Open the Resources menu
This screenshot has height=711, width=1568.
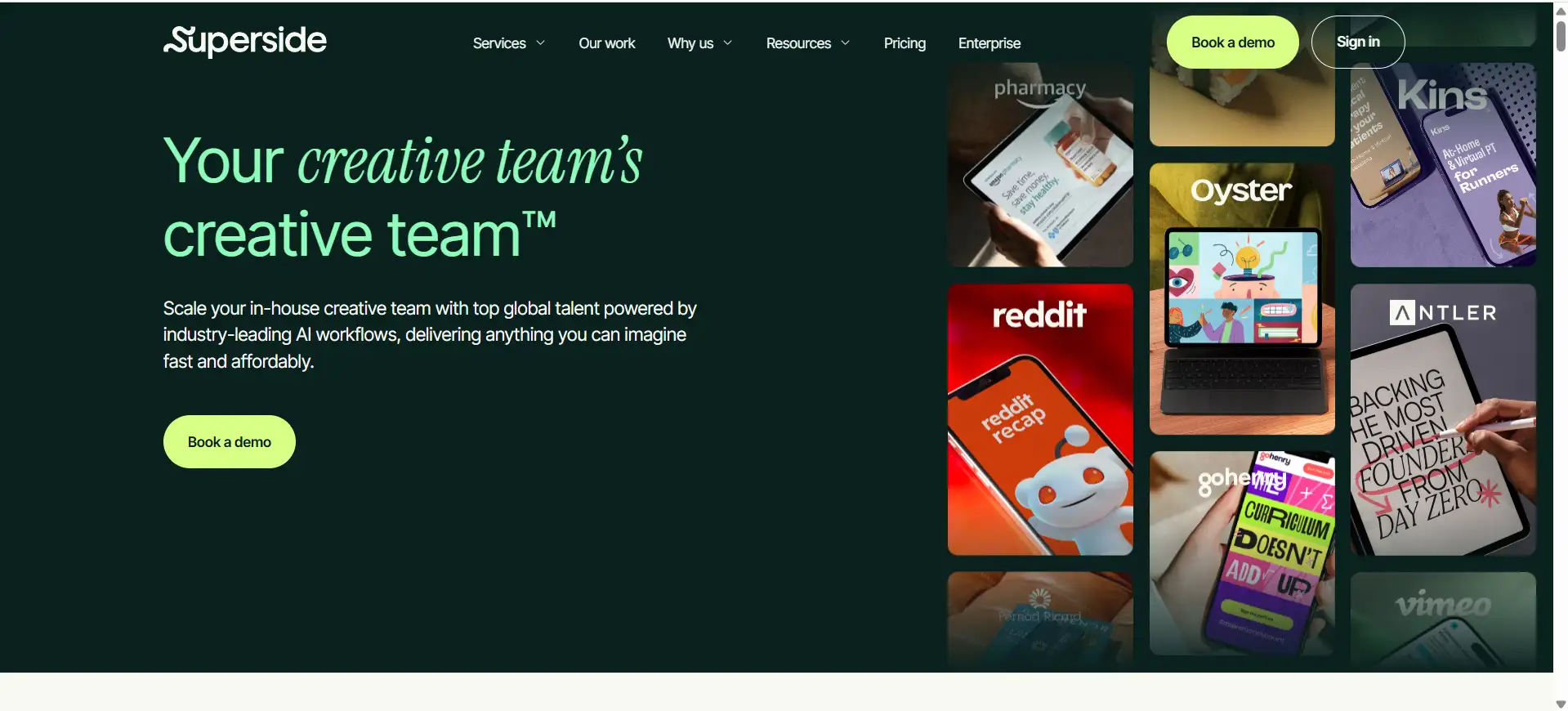click(x=798, y=43)
